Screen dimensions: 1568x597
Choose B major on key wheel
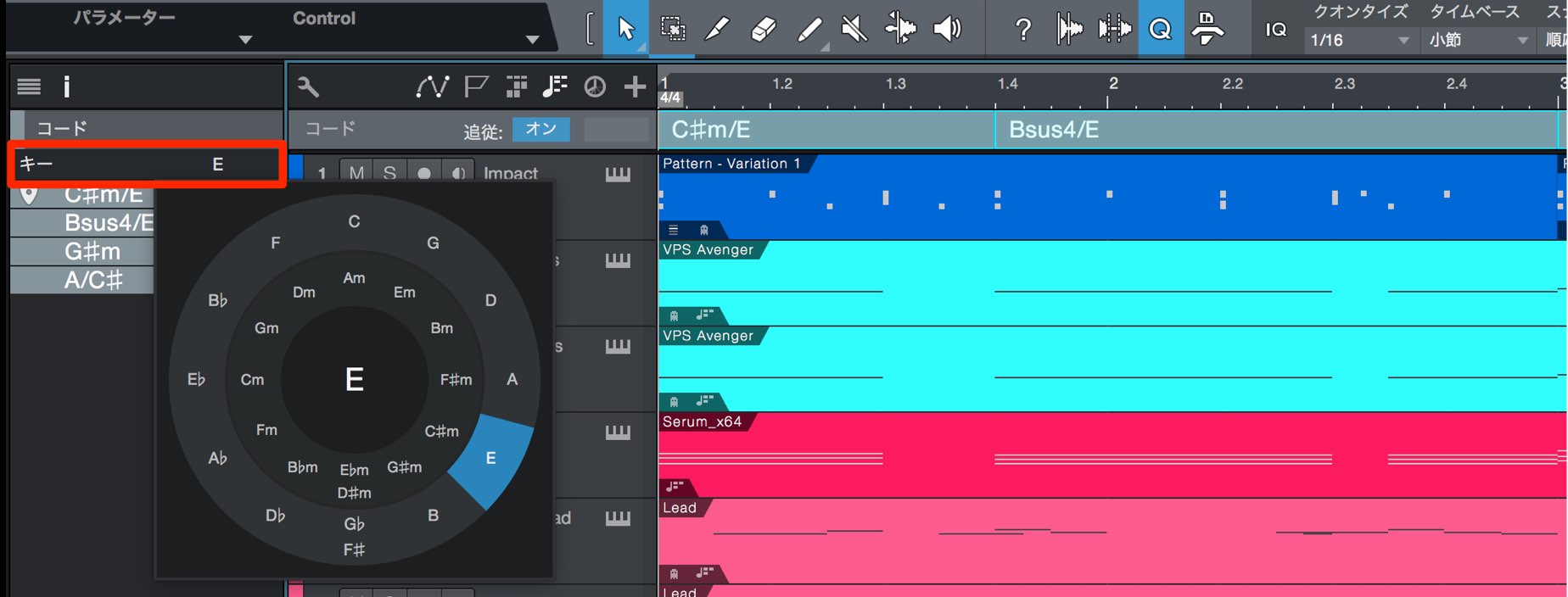point(433,515)
